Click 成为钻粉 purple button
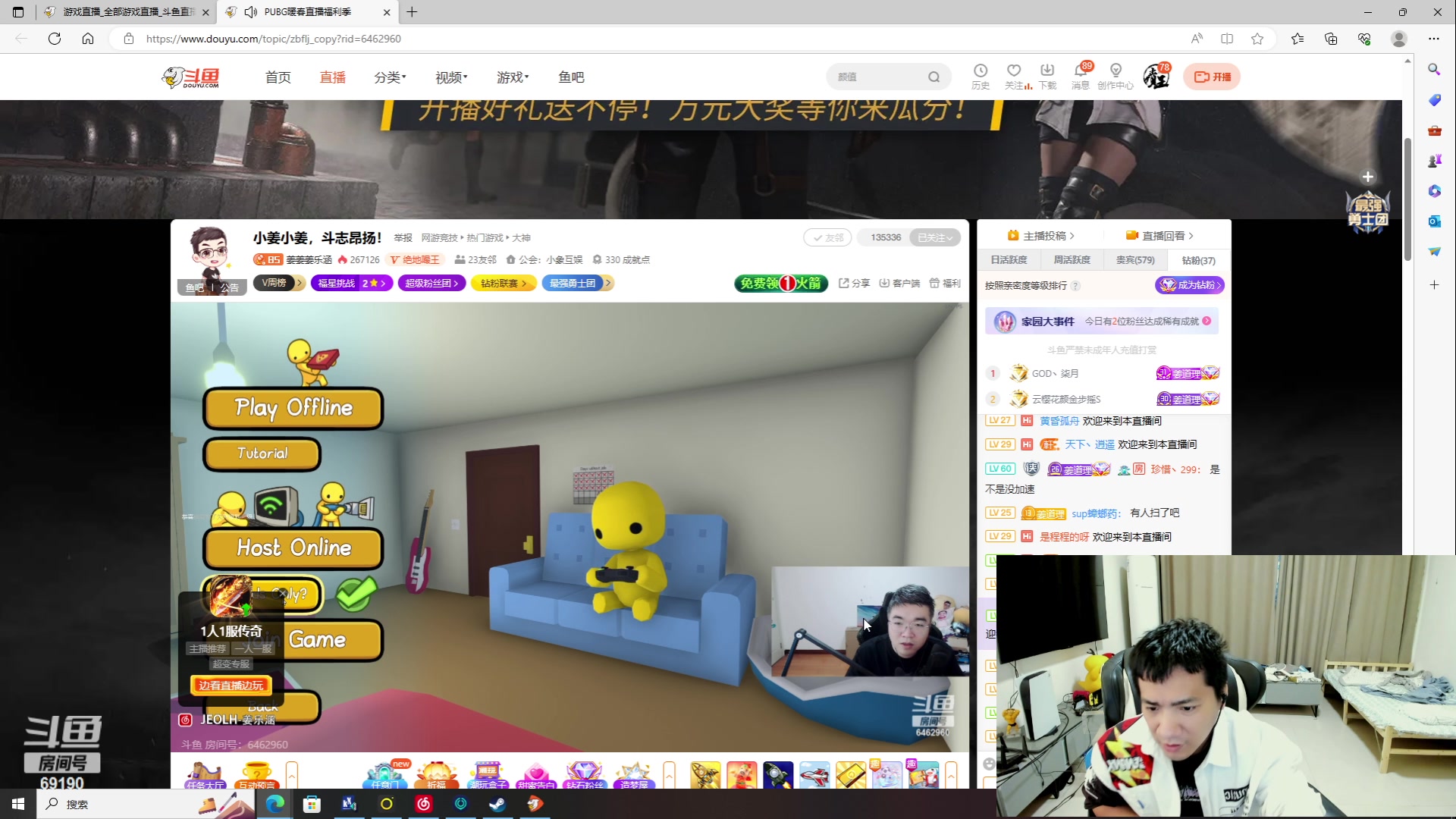This screenshot has height=819, width=1456. (1190, 285)
